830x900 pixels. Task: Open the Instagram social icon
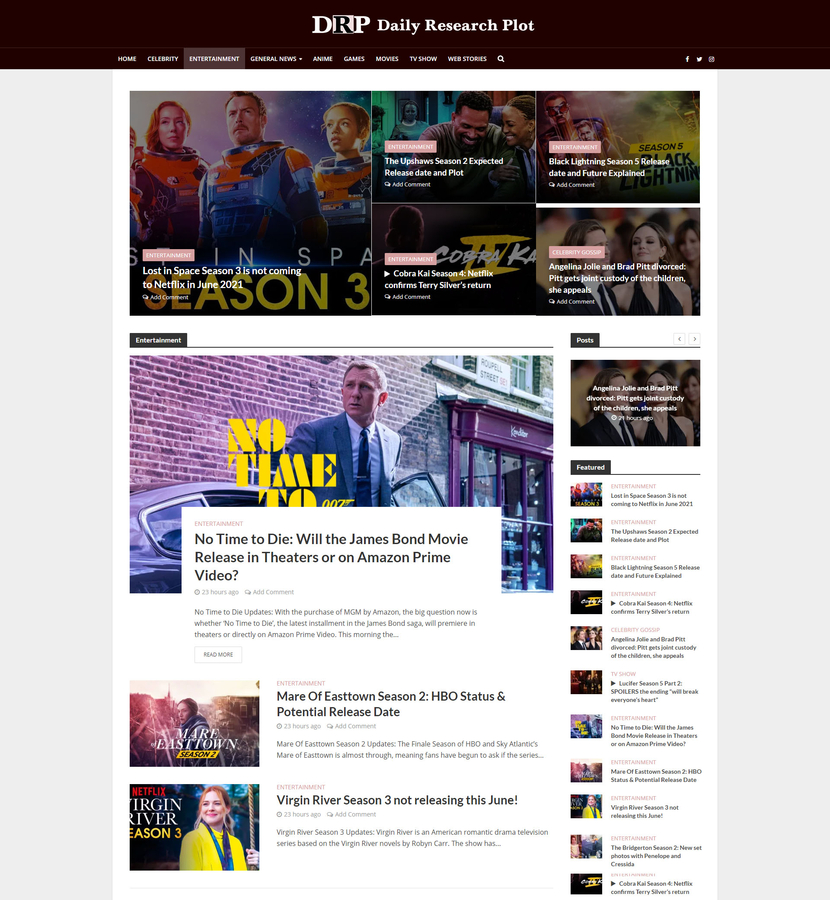pos(711,59)
